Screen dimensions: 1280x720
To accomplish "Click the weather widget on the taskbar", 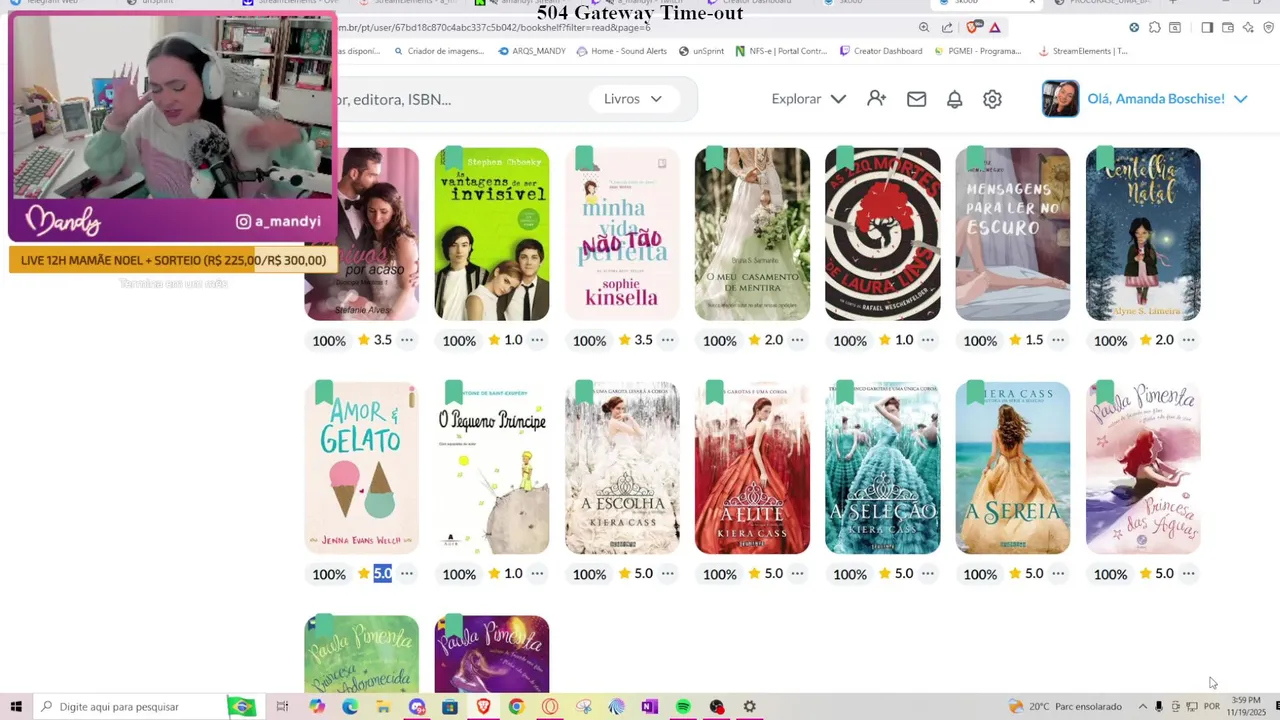I will [1065, 707].
